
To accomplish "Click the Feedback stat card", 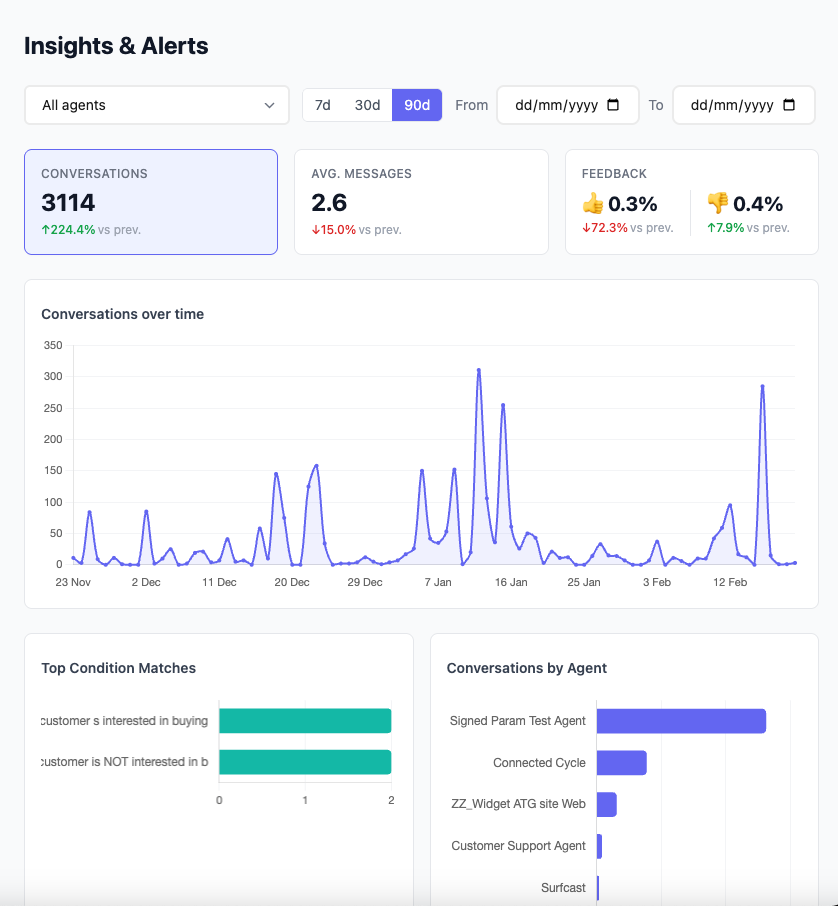I will (691, 201).
